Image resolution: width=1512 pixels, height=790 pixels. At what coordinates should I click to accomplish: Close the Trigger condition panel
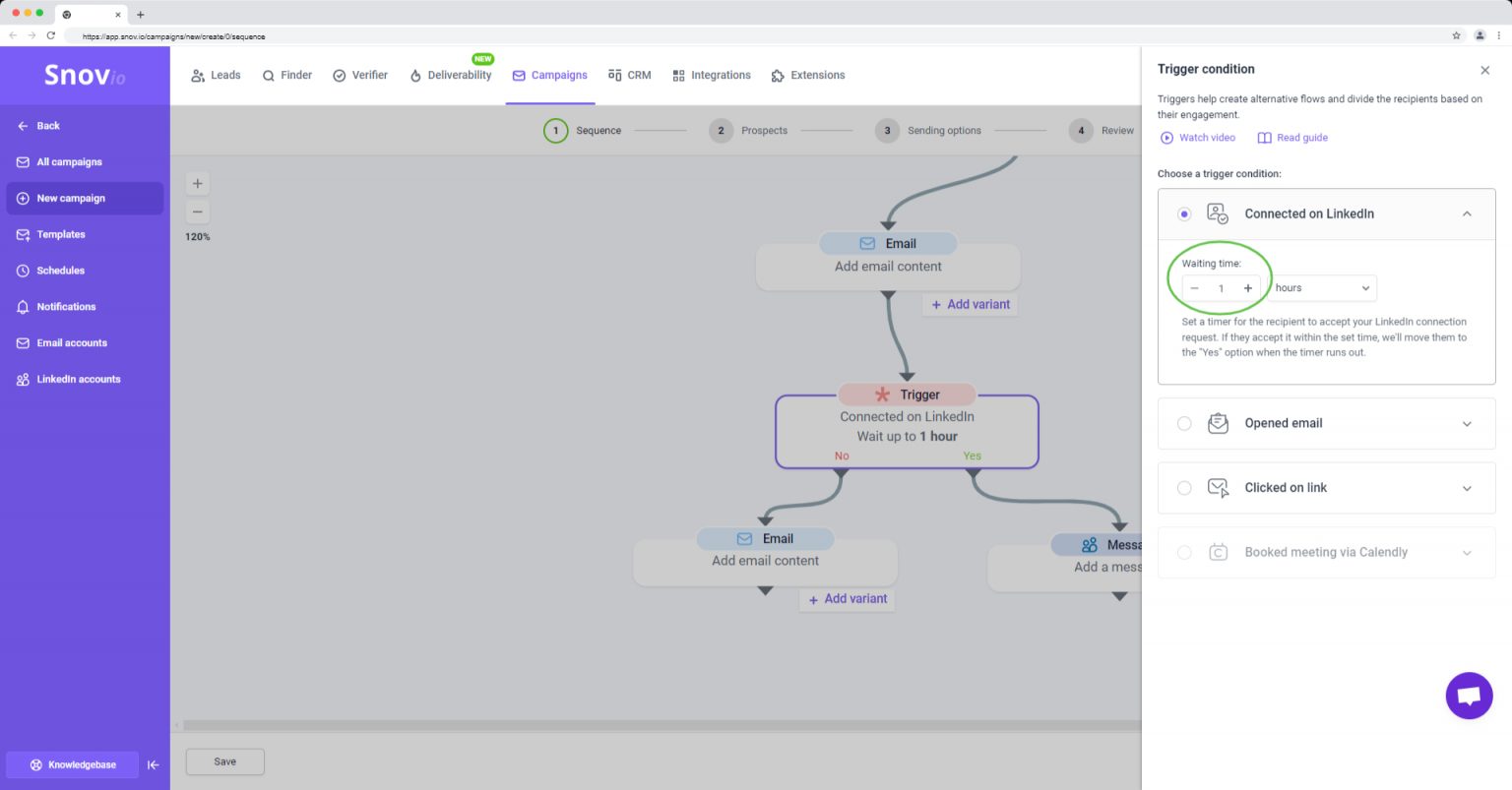click(x=1484, y=70)
